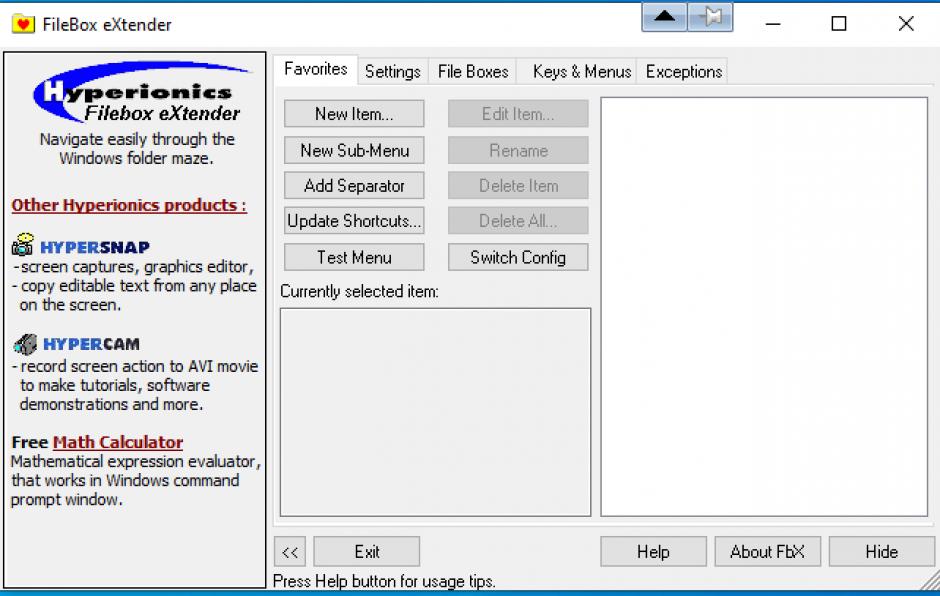Click 'Navigate easily through the' tagline text
Image resolution: width=940 pixels, height=596 pixels.
(137, 139)
